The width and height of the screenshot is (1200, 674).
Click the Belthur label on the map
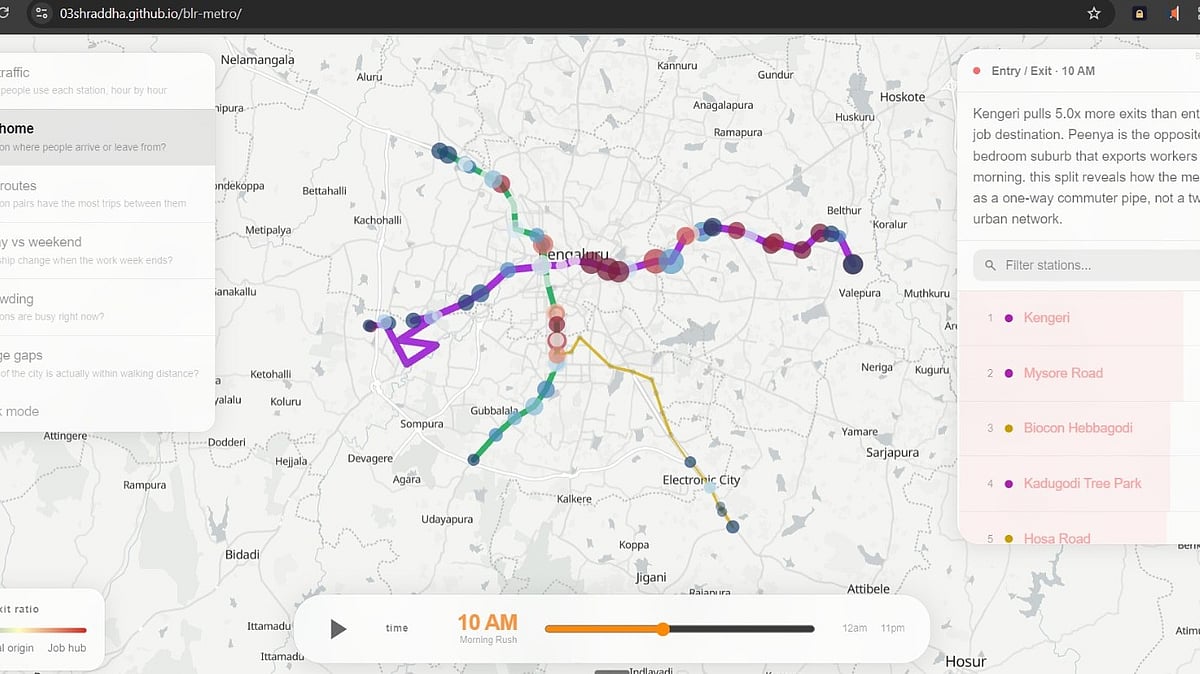pyautogui.click(x=844, y=210)
